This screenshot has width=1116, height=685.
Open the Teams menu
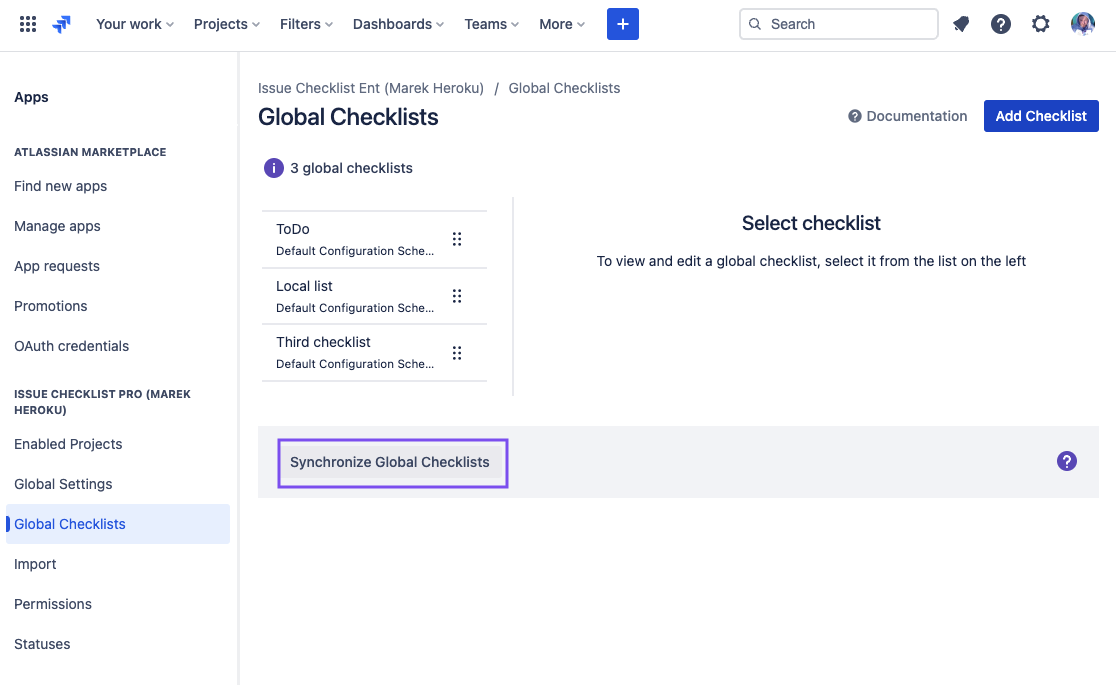[490, 23]
